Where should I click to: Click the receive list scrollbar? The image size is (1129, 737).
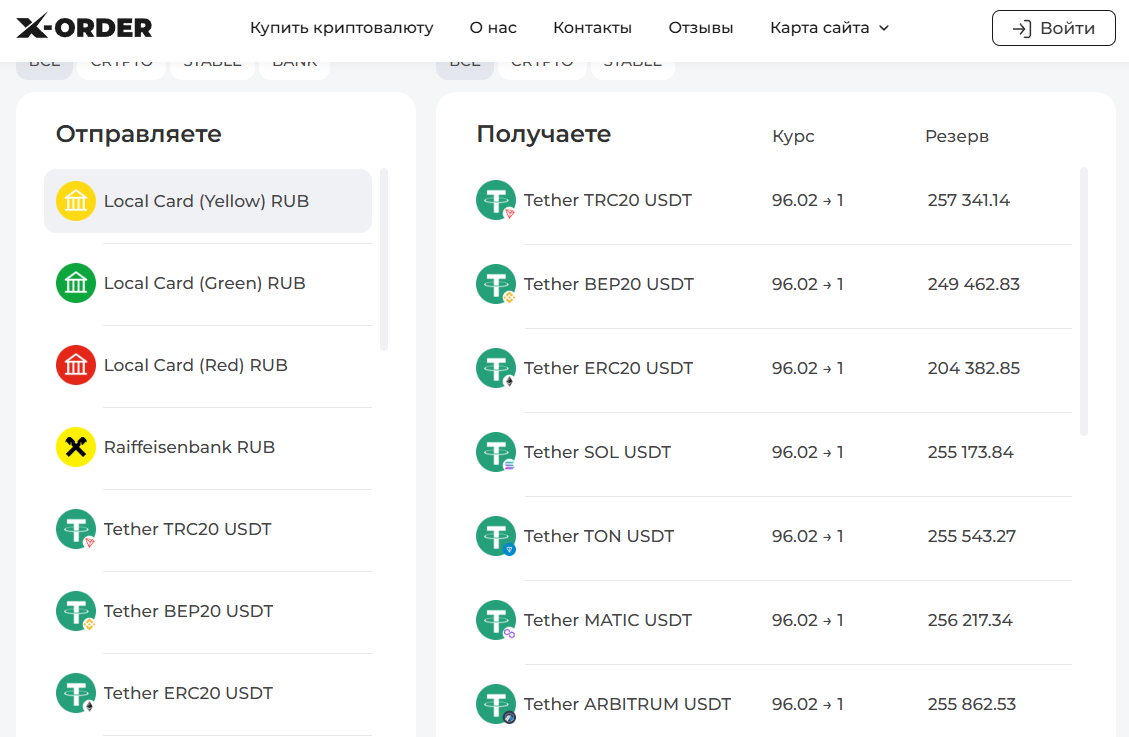click(1084, 300)
